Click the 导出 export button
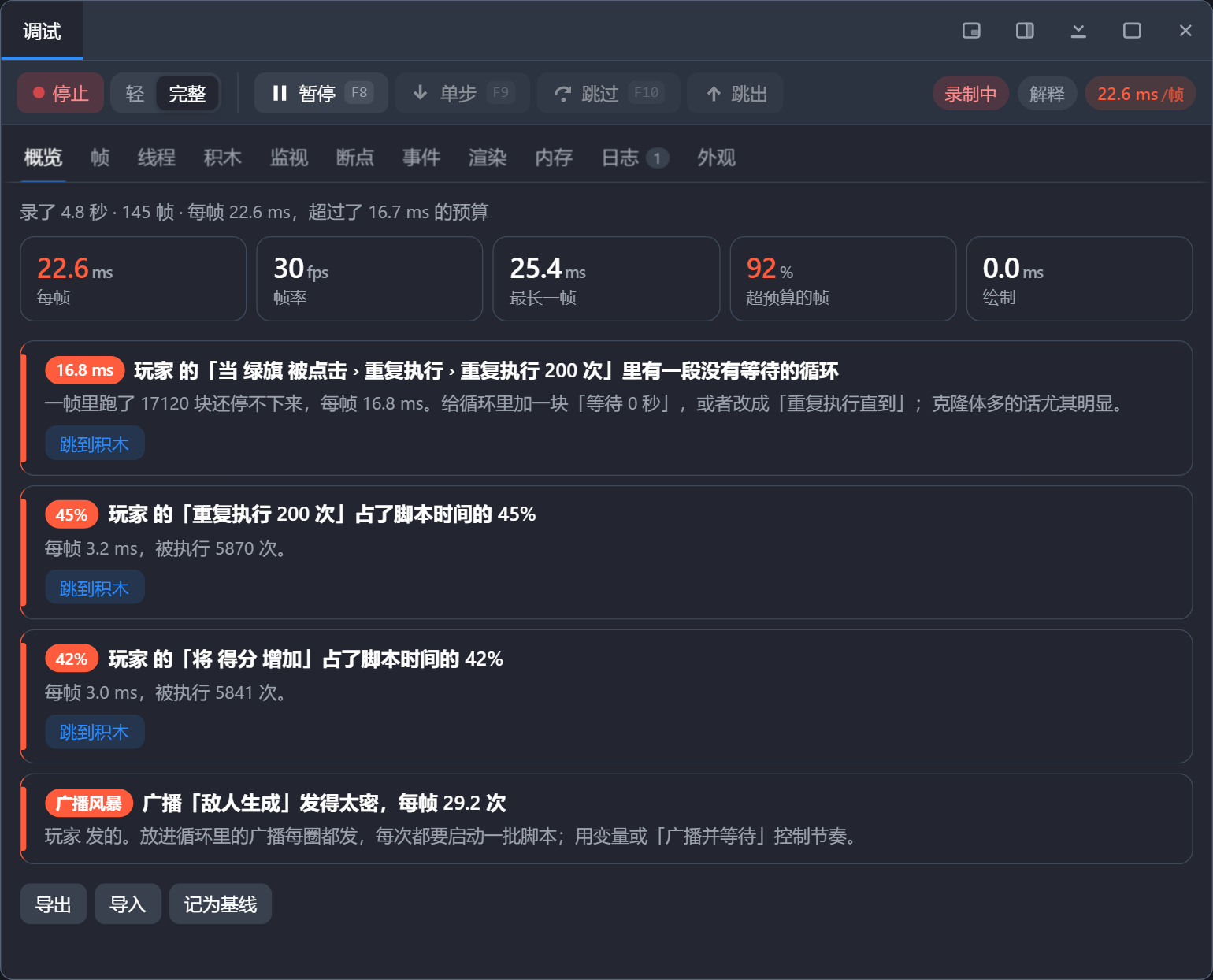 tap(54, 904)
